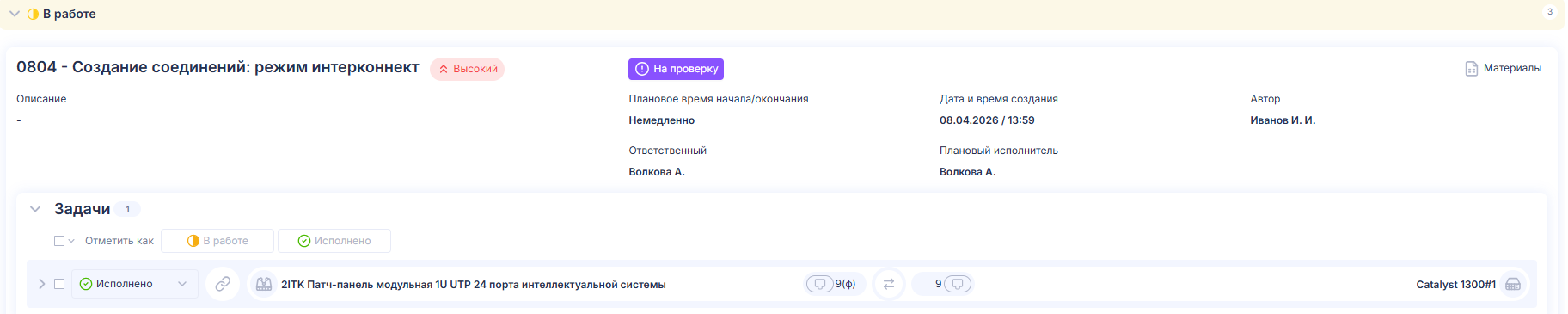Toggle the select-all tasks checkbox

tap(59, 241)
